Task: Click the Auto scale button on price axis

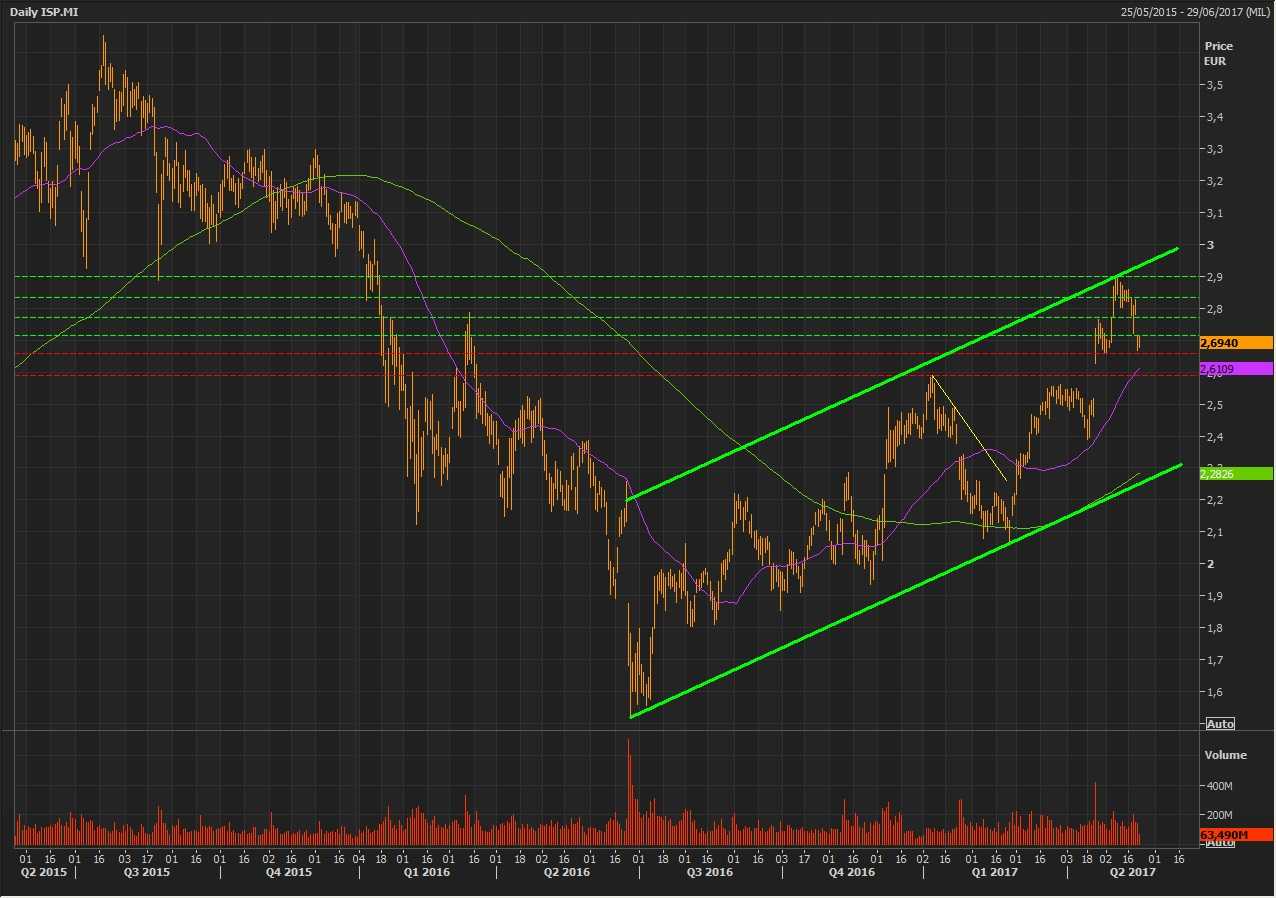Action: pyautogui.click(x=1220, y=723)
